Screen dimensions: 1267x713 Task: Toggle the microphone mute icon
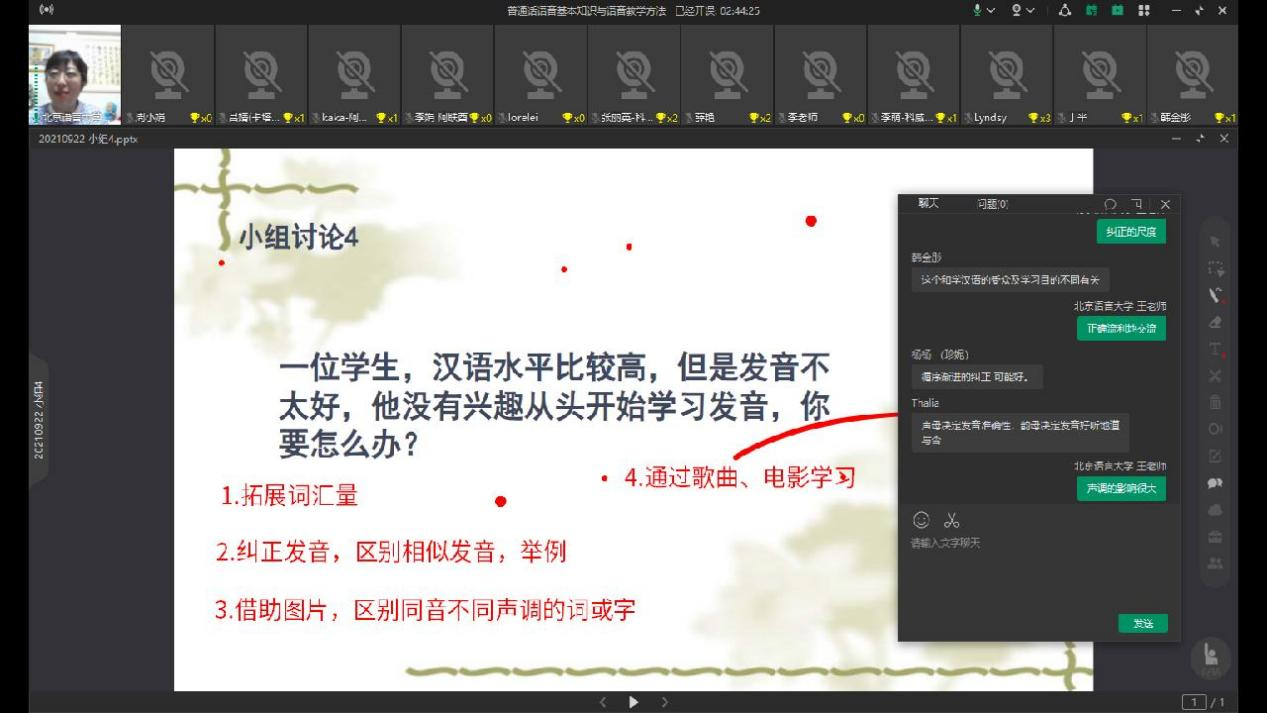click(x=977, y=10)
